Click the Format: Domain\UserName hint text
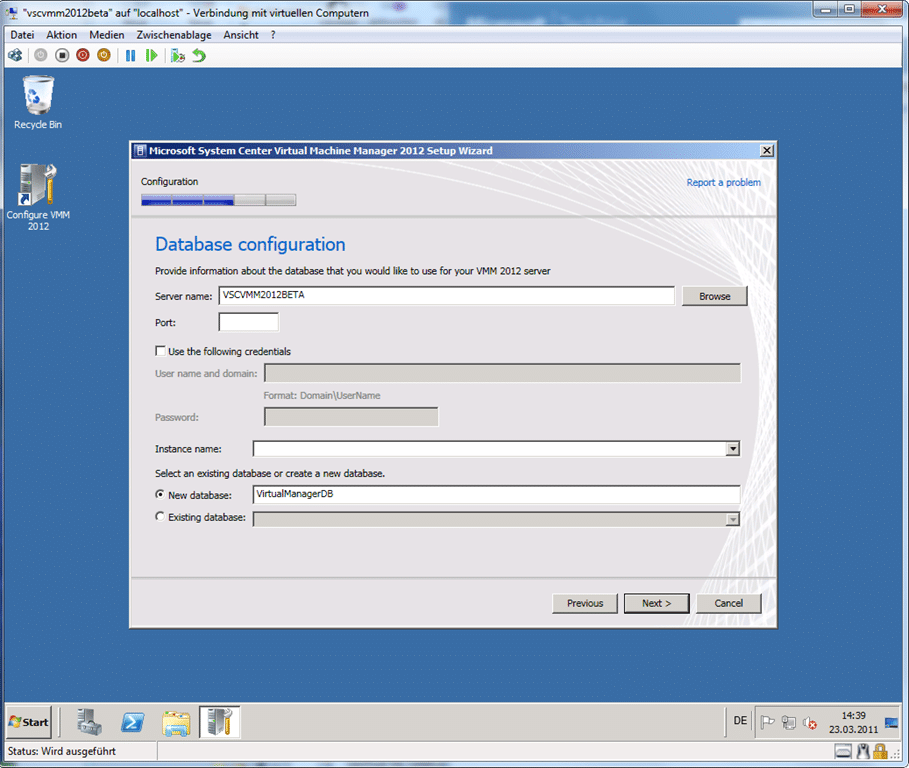The height and width of the screenshot is (768, 909). tap(322, 395)
